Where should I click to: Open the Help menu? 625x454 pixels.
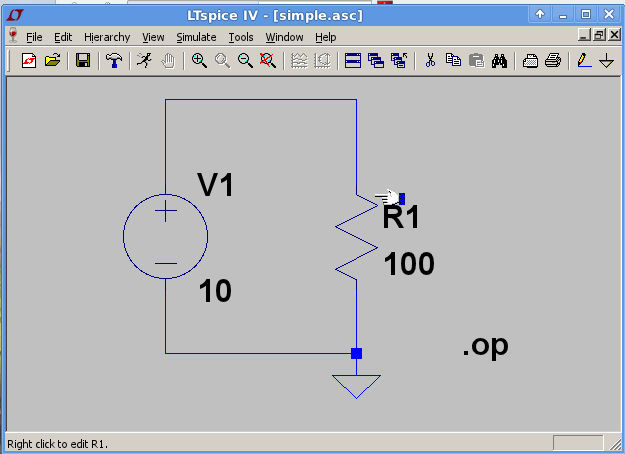(326, 37)
